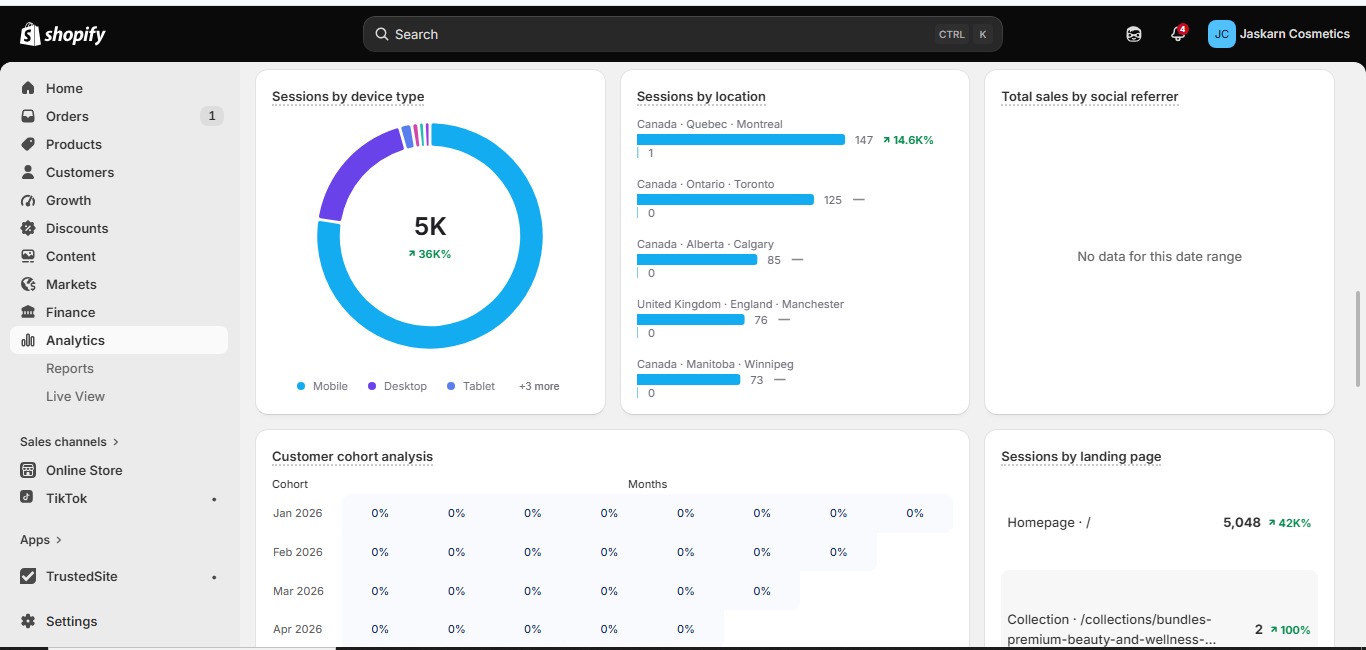Click the Growth icon in sidebar

[x=28, y=200]
